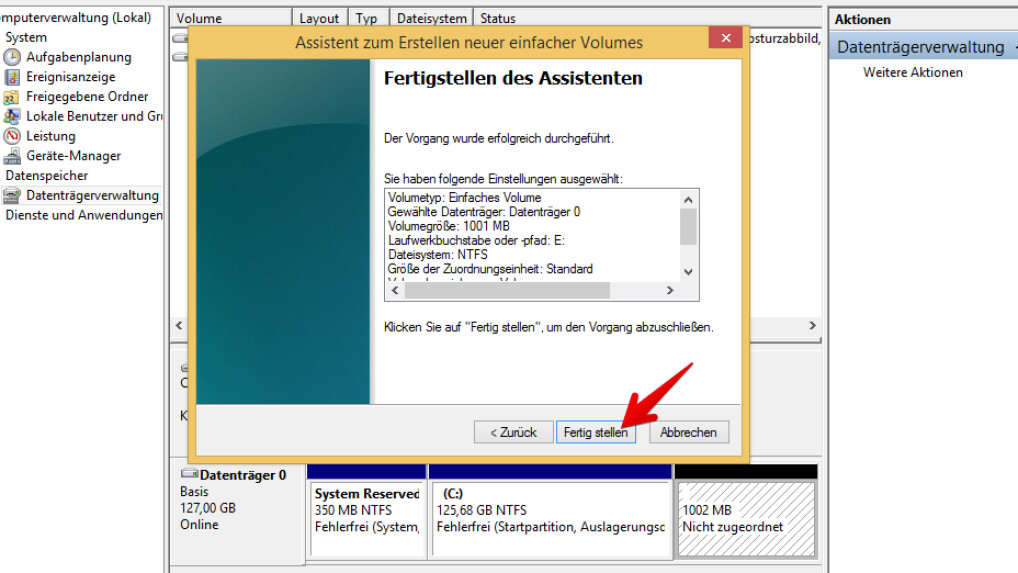Viewport: 1018px width, 573px height.
Task: Select Freigegebene Ordner in the tree
Action: [x=87, y=97]
